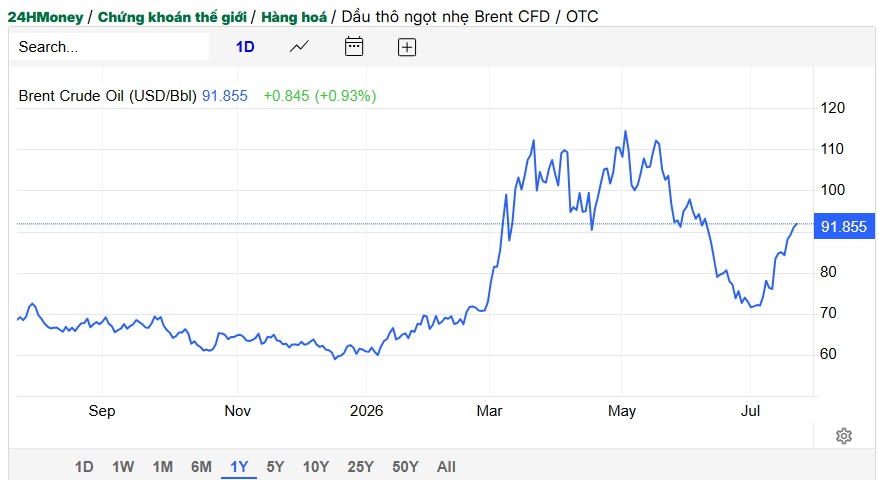Select the 10Y range tab
The height and width of the screenshot is (480, 878).
[x=316, y=467]
